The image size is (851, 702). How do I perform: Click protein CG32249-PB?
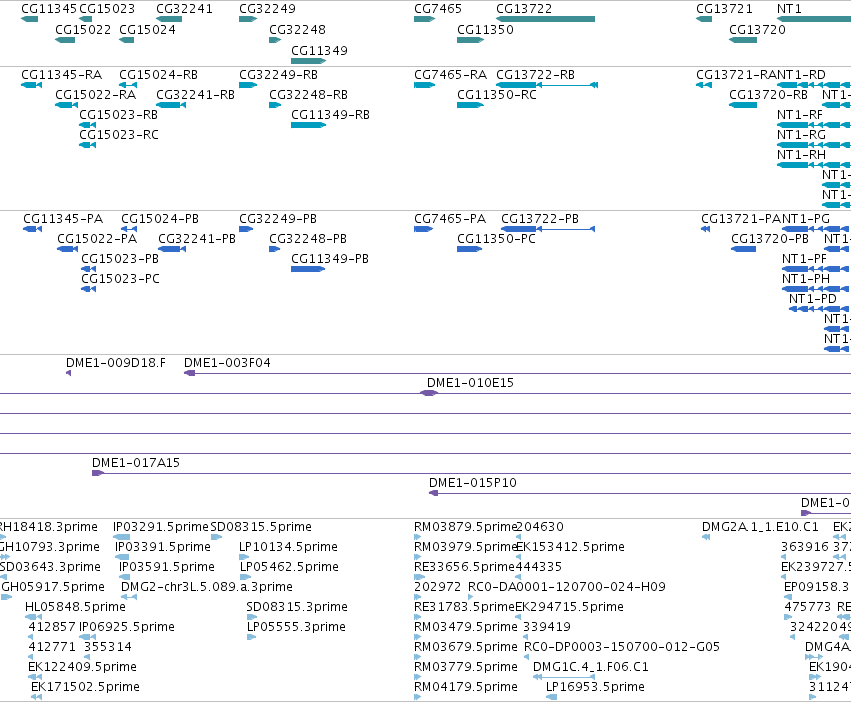[246, 229]
